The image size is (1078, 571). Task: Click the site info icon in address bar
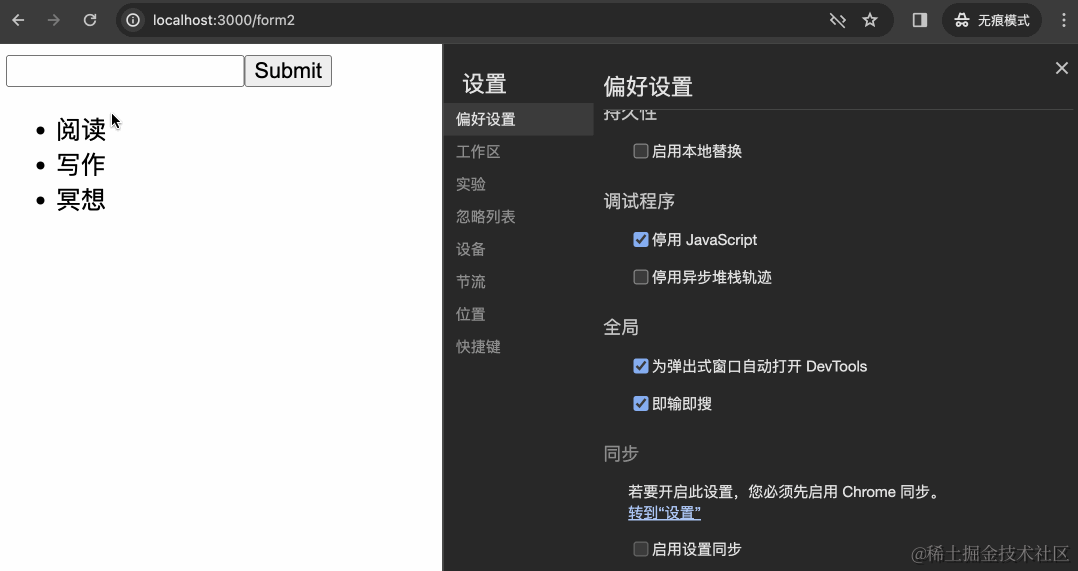(132, 20)
